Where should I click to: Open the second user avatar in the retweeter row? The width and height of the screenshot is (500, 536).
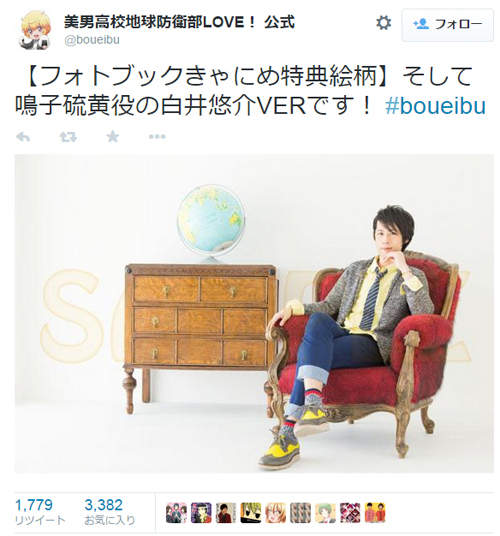tap(201, 513)
